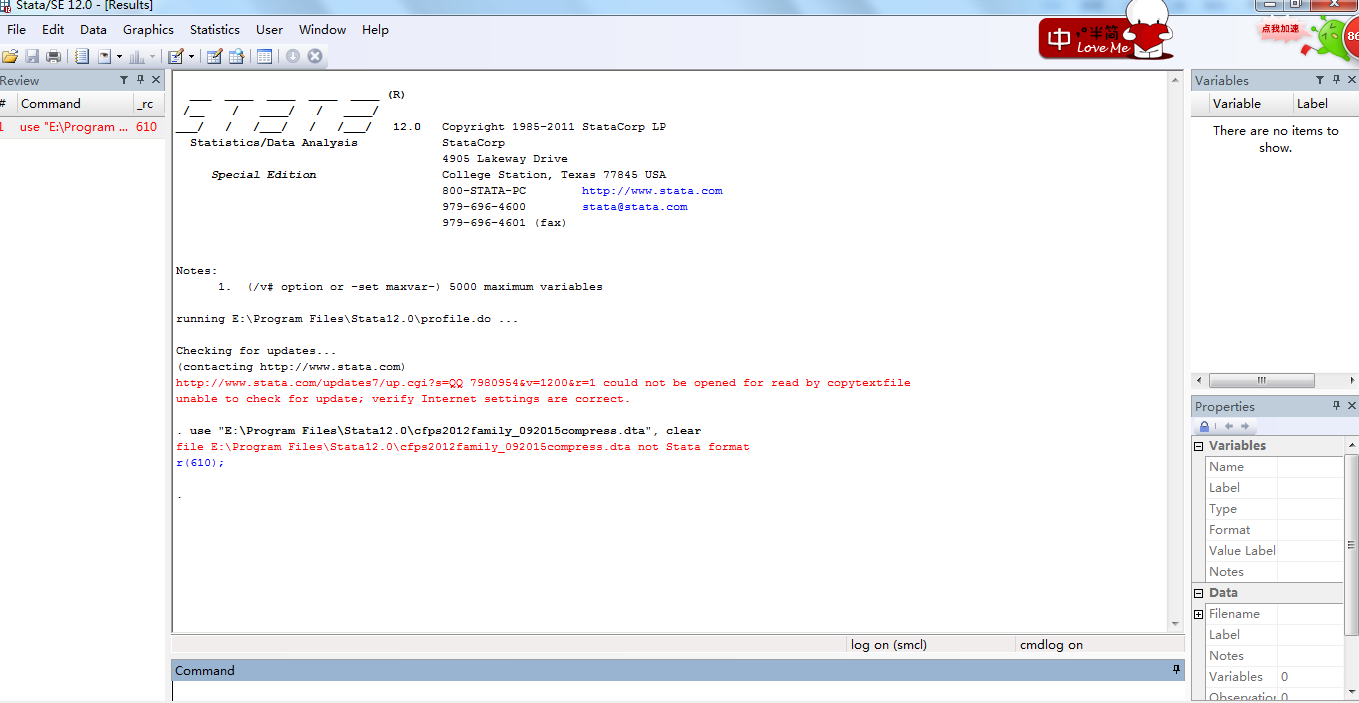Pin the Review panel
The height and width of the screenshot is (703, 1359).
[141, 80]
